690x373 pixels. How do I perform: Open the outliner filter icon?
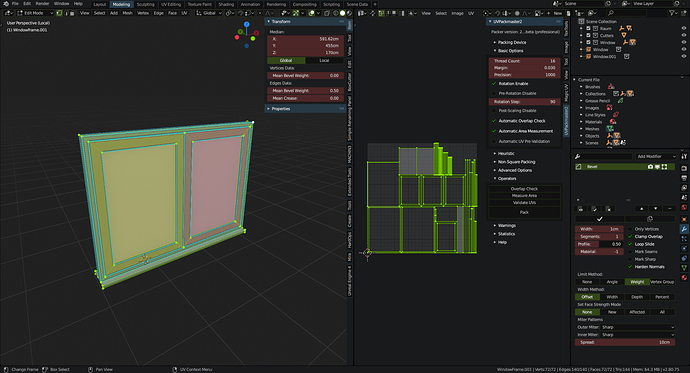[x=673, y=13]
